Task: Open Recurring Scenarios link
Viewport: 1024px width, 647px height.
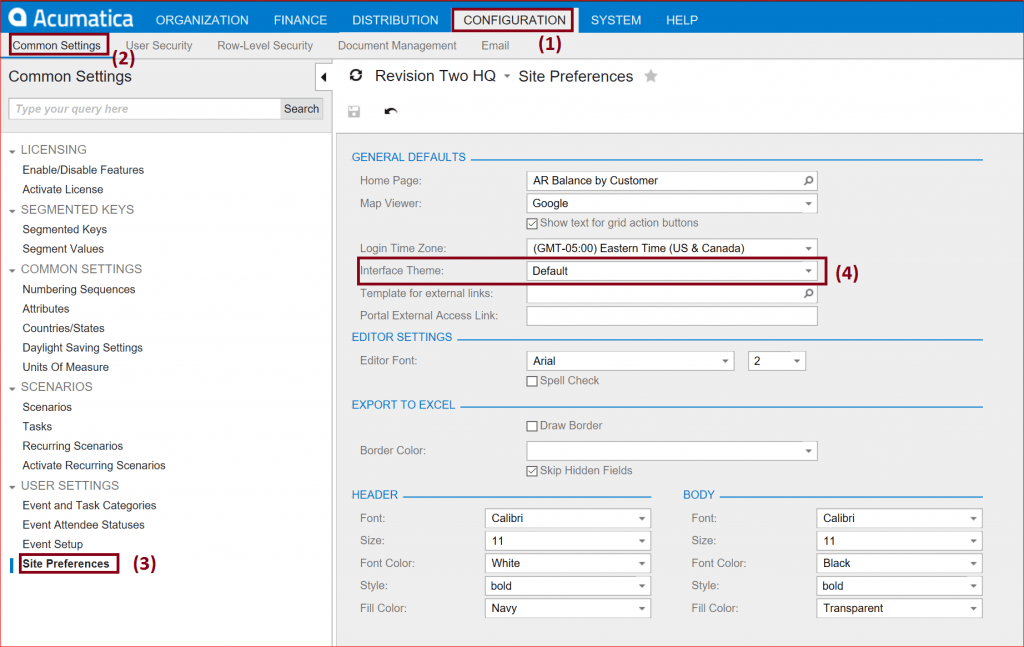Action: [72, 446]
